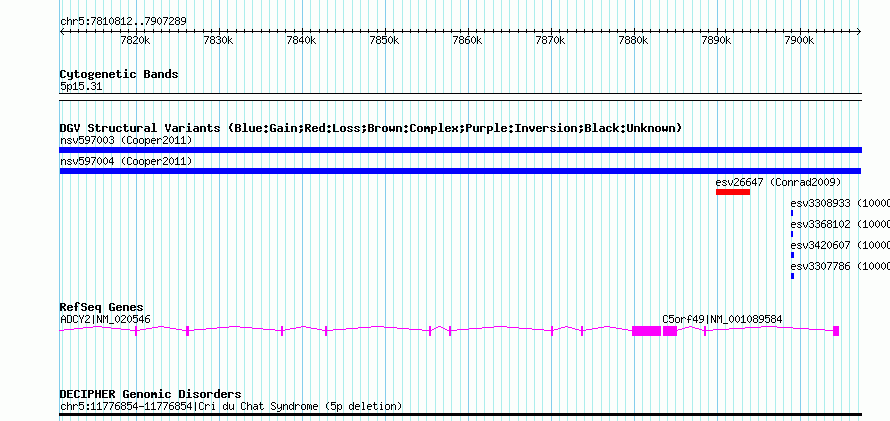Click the esv3420607 variant label

(x=840, y=245)
